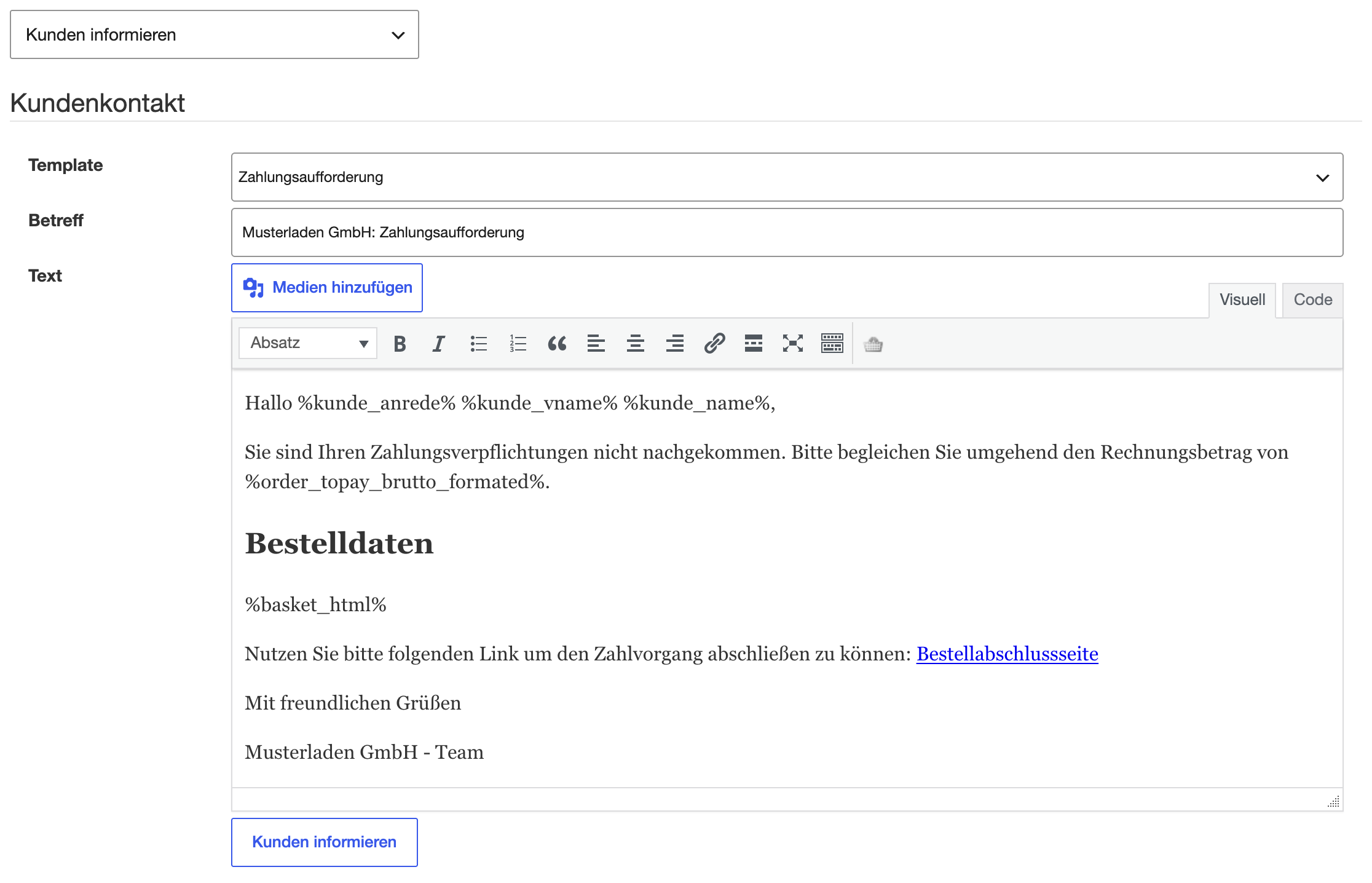Open the Absatz paragraph format dropdown
1372x883 pixels.
pyautogui.click(x=308, y=343)
